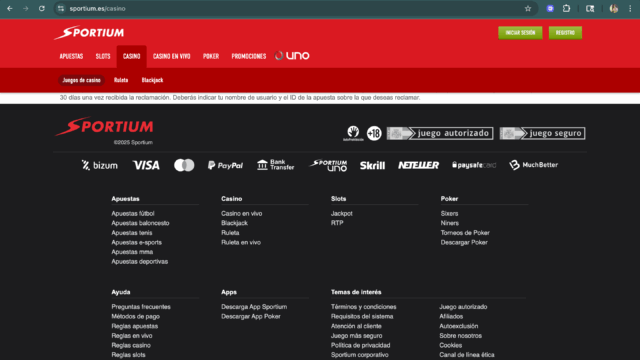The height and width of the screenshot is (360, 640).
Task: Click the autoprohibición hand icon
Action: (353, 133)
